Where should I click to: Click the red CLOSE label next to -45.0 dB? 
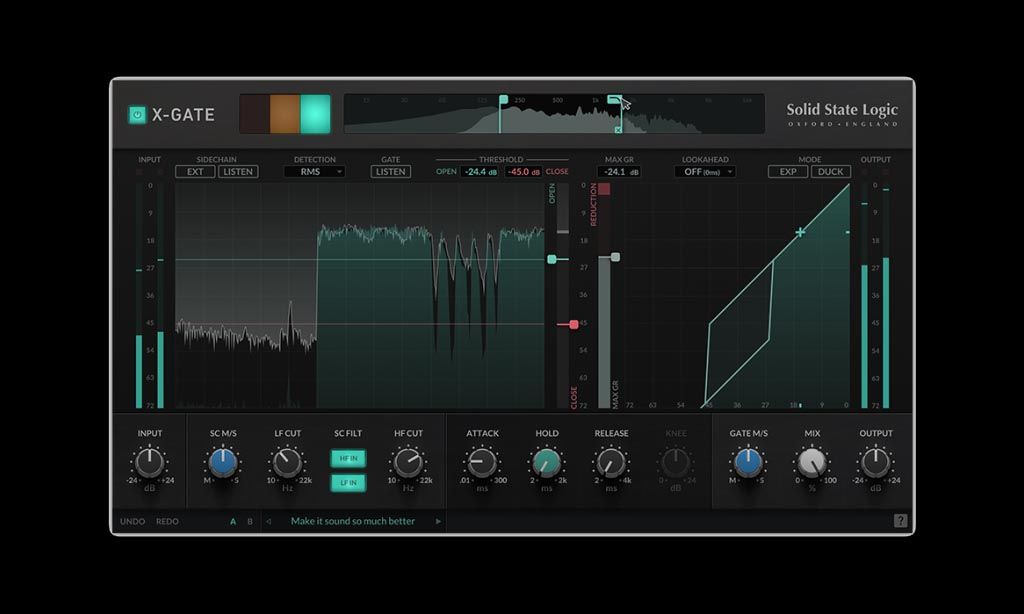(557, 172)
